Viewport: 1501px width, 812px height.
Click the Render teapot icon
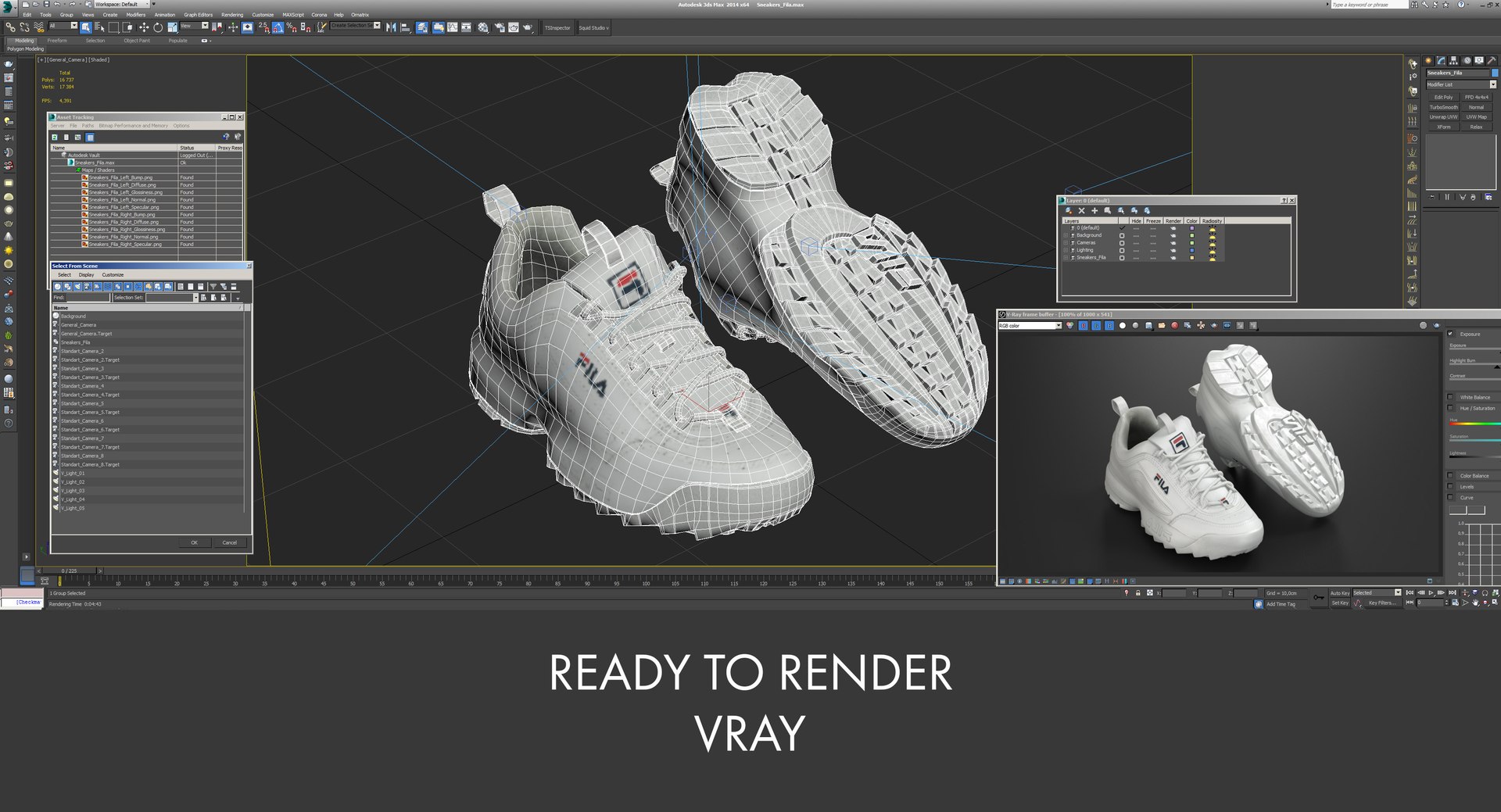pos(528,27)
